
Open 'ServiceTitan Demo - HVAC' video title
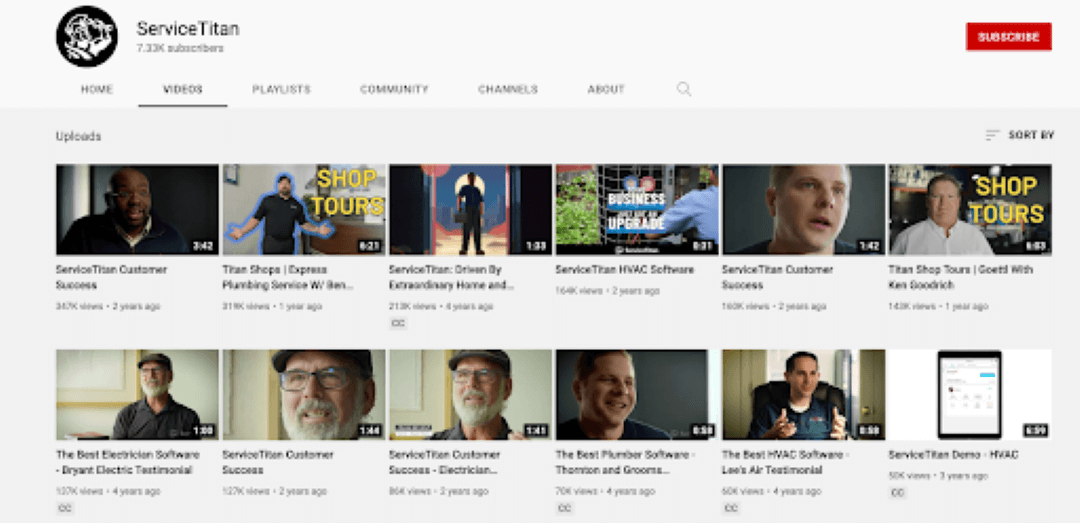coord(953,455)
